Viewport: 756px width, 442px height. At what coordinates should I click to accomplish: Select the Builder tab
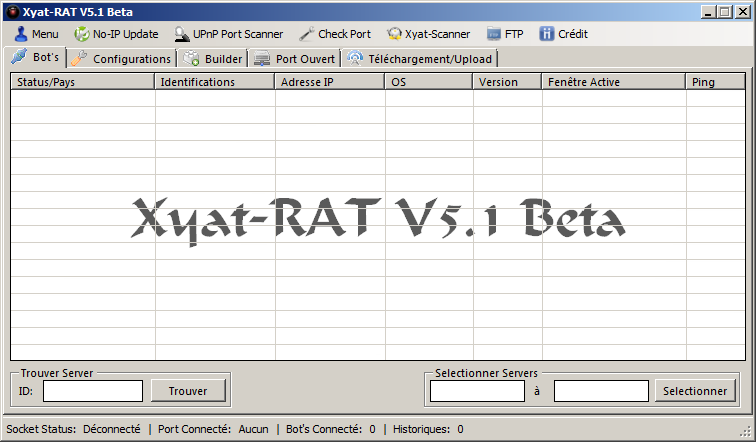tap(213, 59)
